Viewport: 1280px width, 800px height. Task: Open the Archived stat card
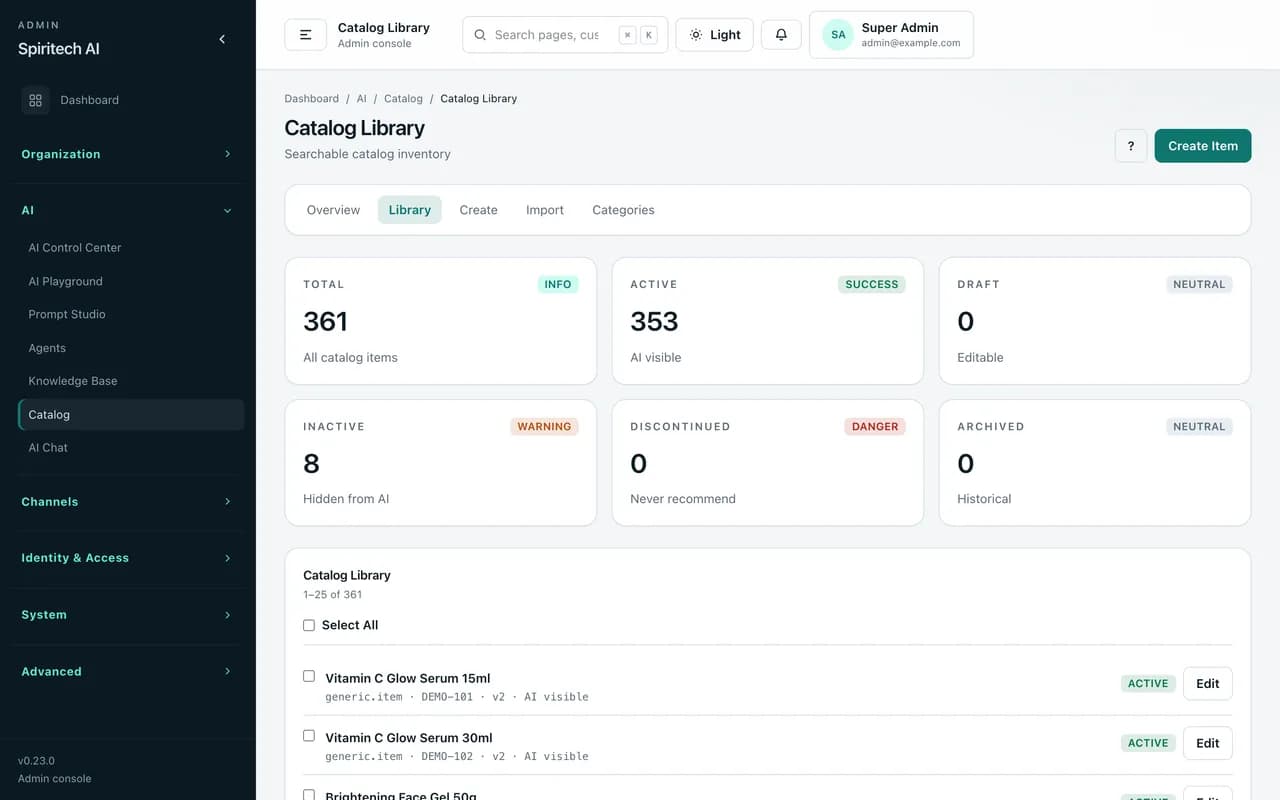point(1095,463)
